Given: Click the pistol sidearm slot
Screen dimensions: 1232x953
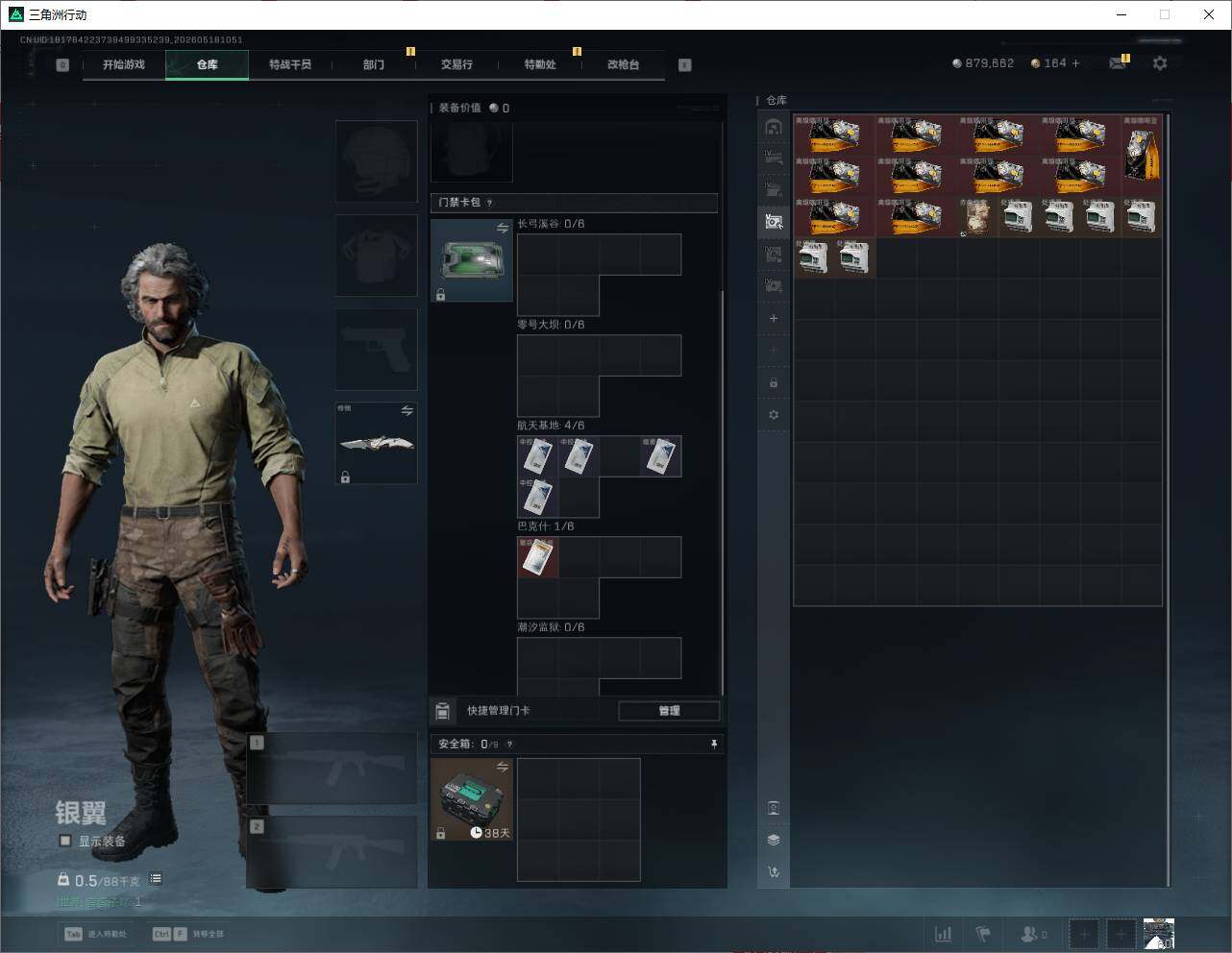Looking at the screenshot, I should [376, 349].
